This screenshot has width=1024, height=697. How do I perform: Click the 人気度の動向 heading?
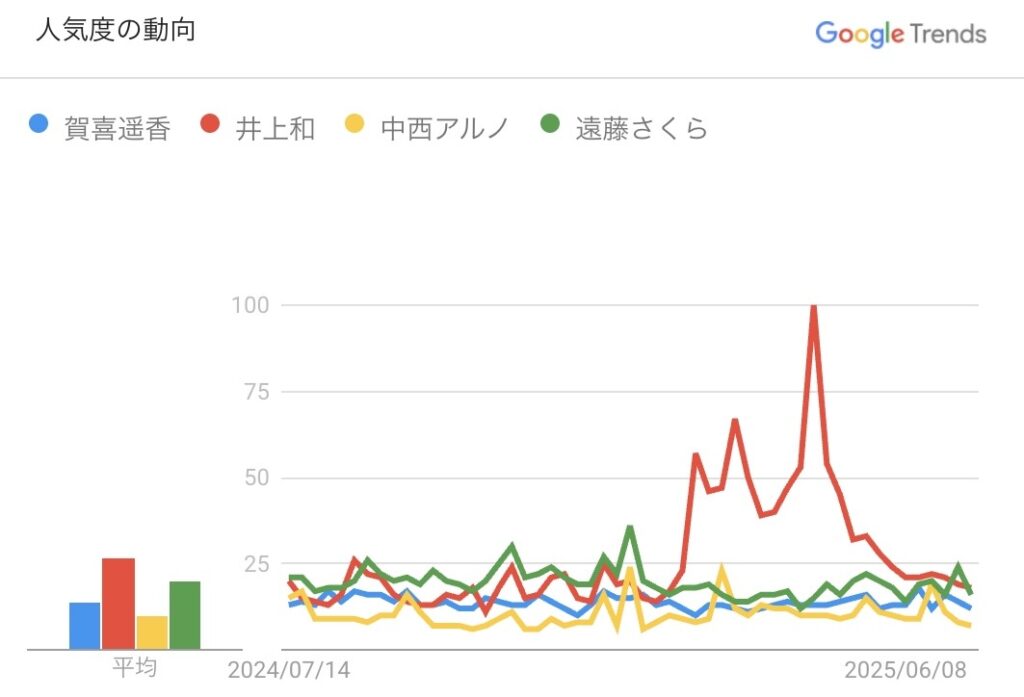(116, 30)
